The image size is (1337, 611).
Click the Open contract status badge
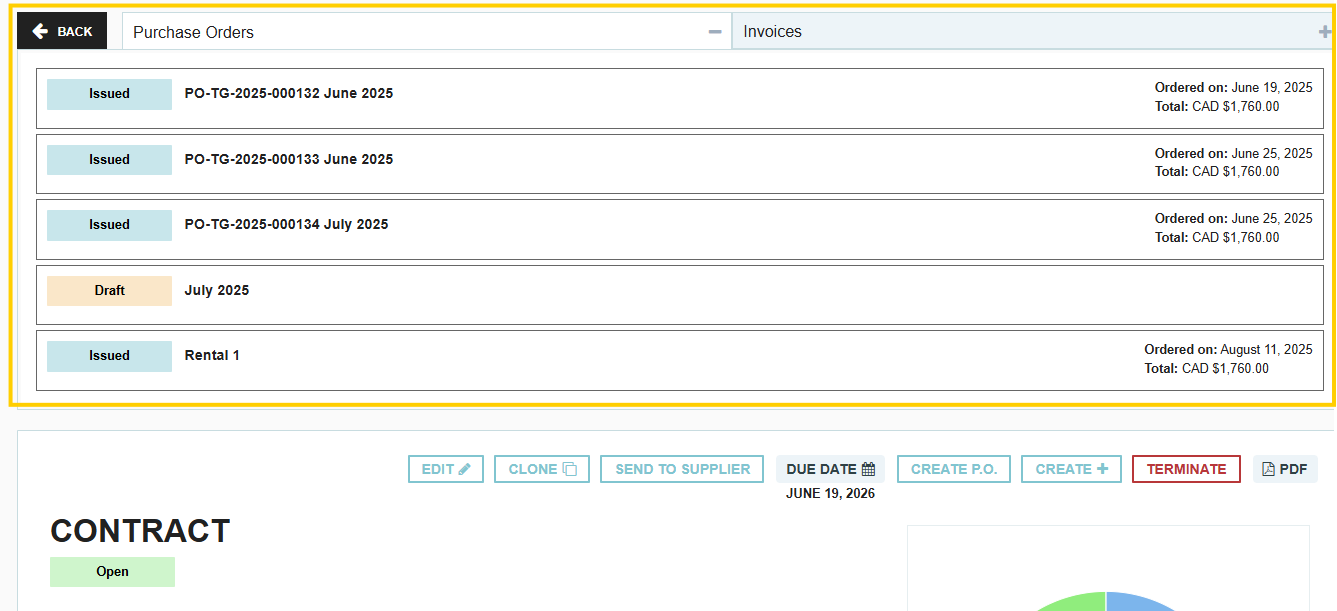tap(112, 572)
